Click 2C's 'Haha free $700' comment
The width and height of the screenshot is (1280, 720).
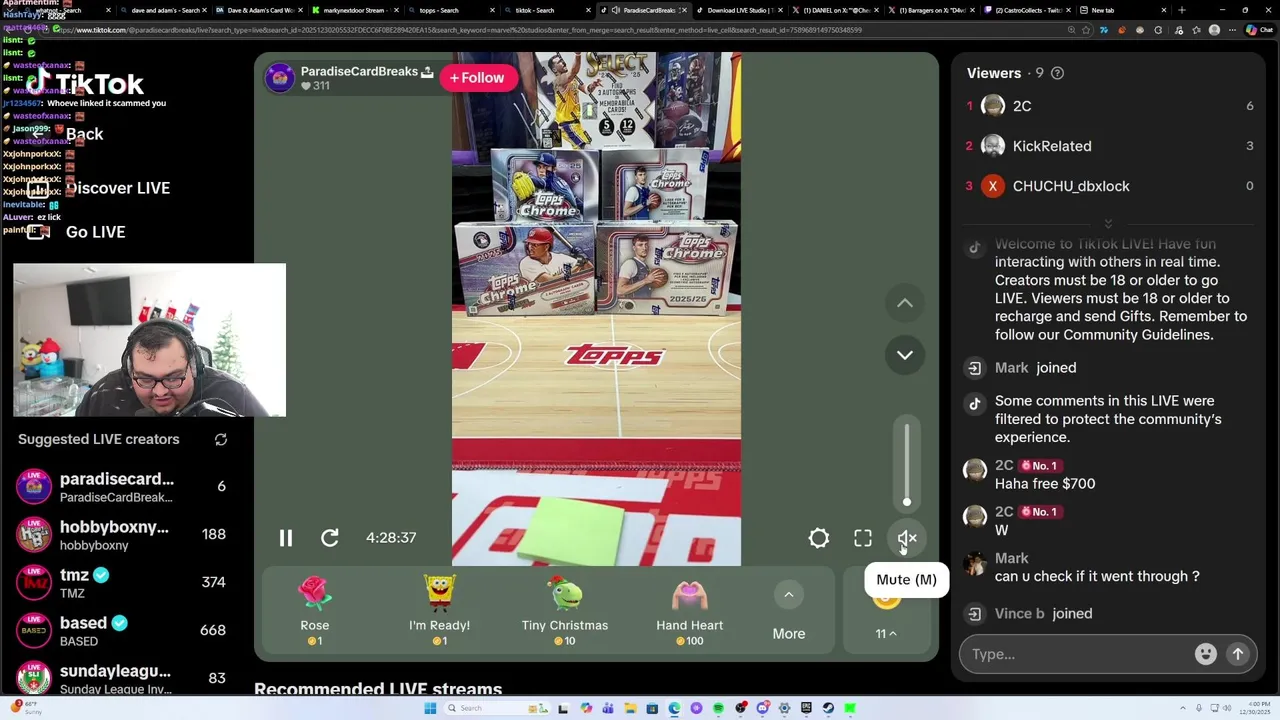tap(1045, 484)
